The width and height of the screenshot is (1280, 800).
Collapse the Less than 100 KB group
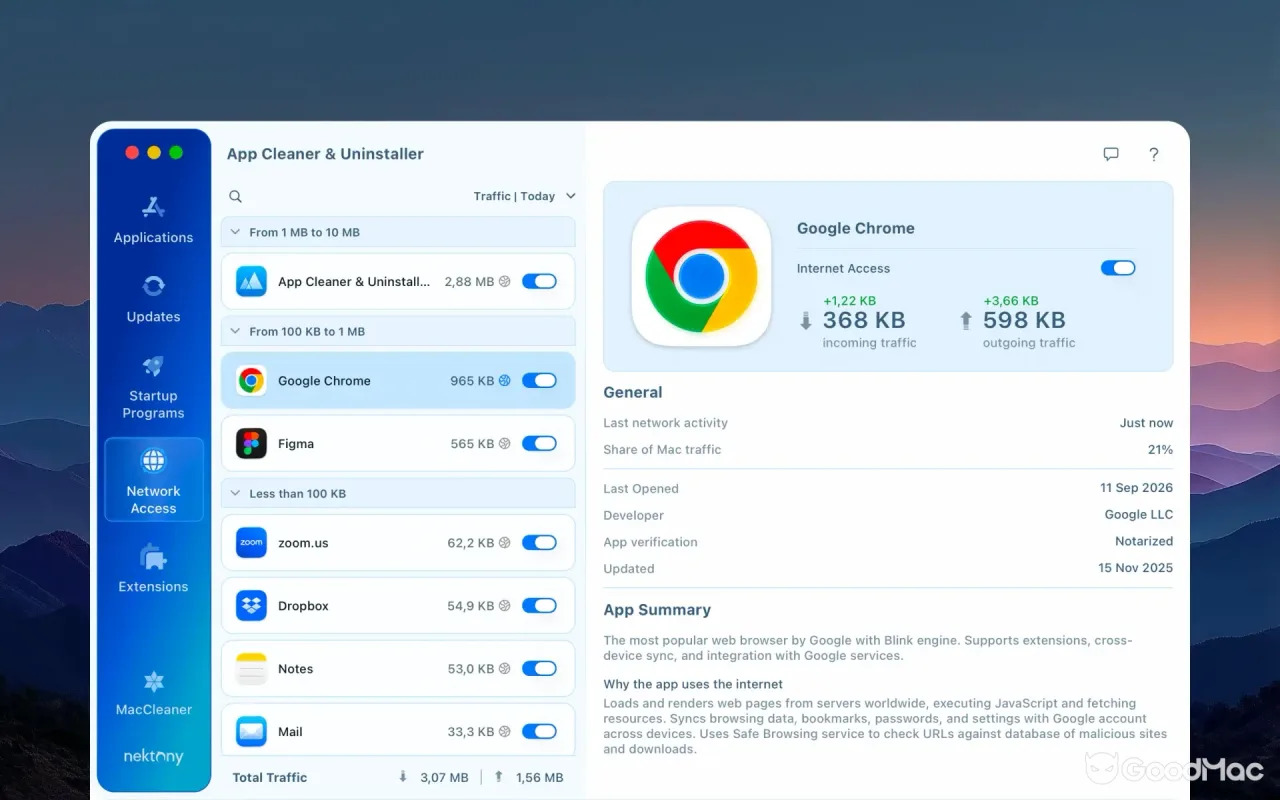pos(236,493)
